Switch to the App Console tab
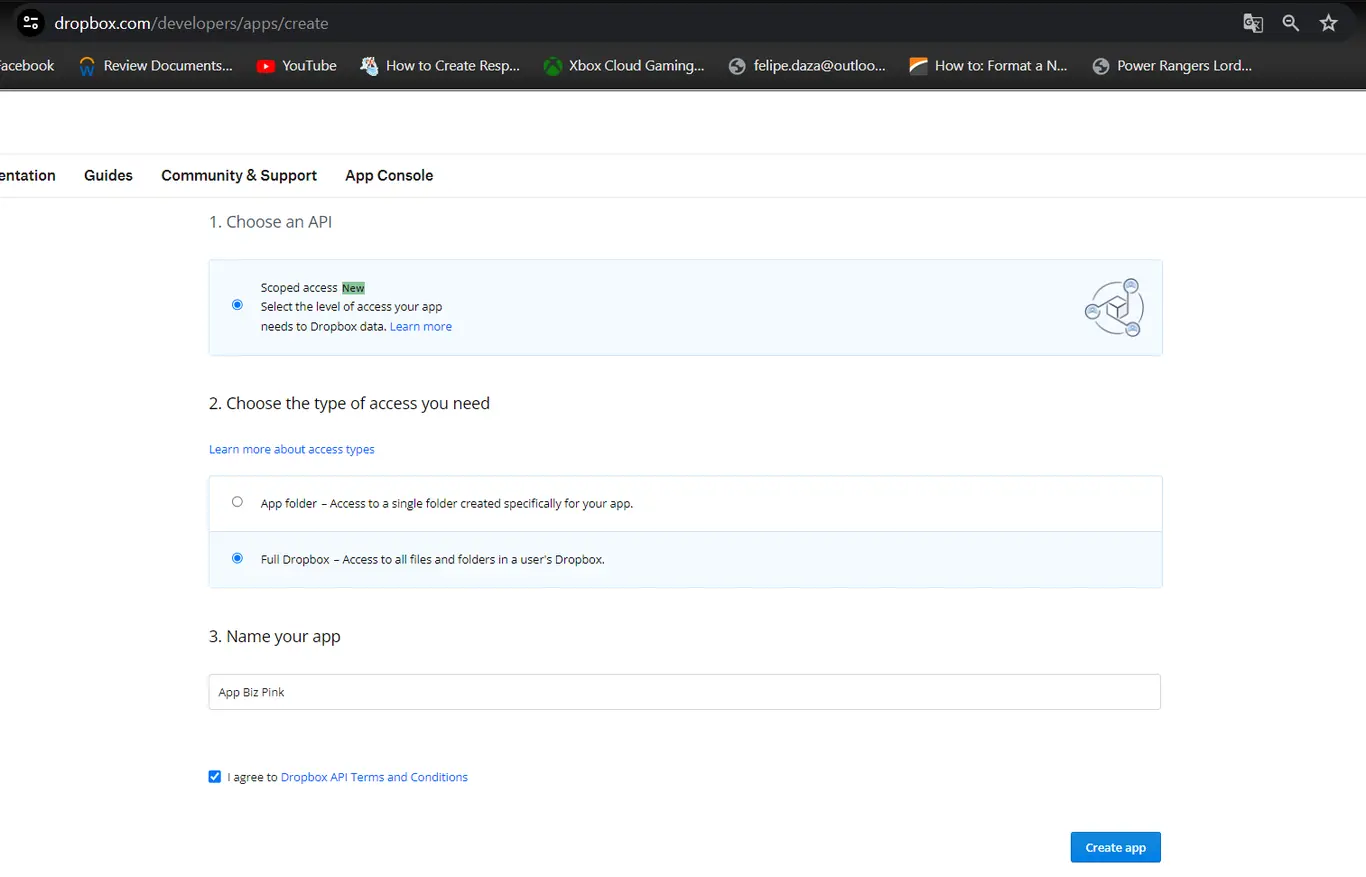 coord(389,175)
